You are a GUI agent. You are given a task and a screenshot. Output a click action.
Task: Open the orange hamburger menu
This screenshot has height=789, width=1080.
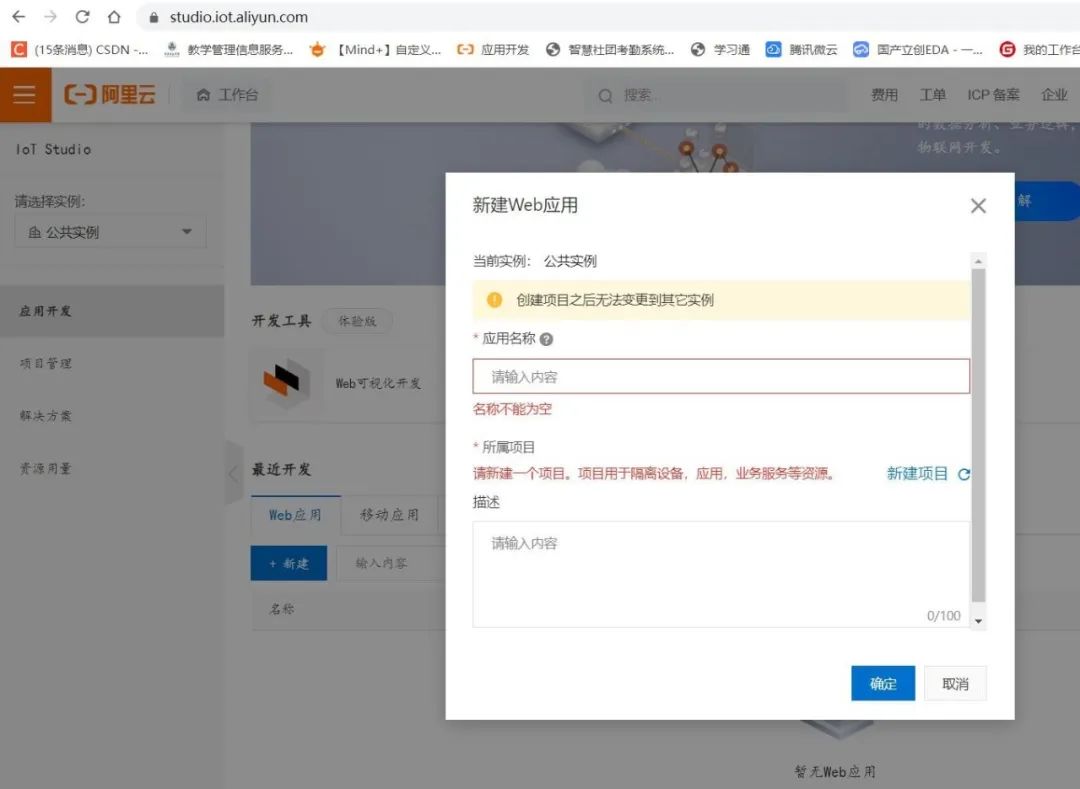[x=25, y=94]
